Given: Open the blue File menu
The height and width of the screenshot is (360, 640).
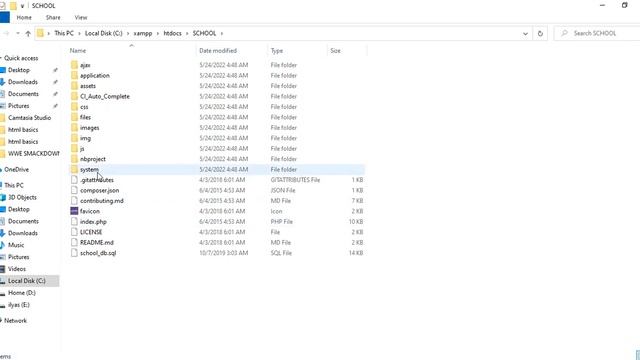Looking at the screenshot, I should click(x=4, y=18).
